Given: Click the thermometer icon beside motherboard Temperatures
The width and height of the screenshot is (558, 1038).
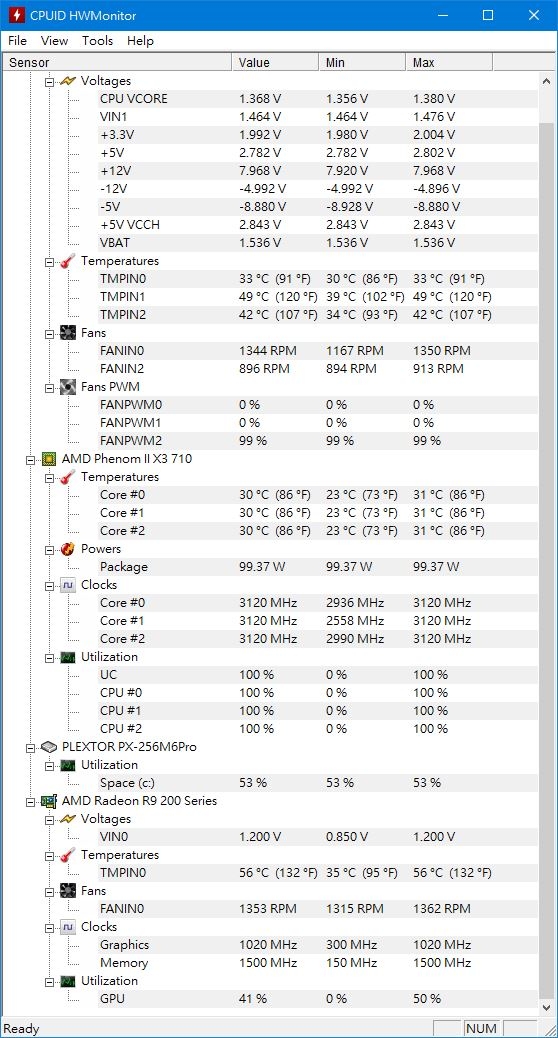Looking at the screenshot, I should pyautogui.click(x=68, y=261).
